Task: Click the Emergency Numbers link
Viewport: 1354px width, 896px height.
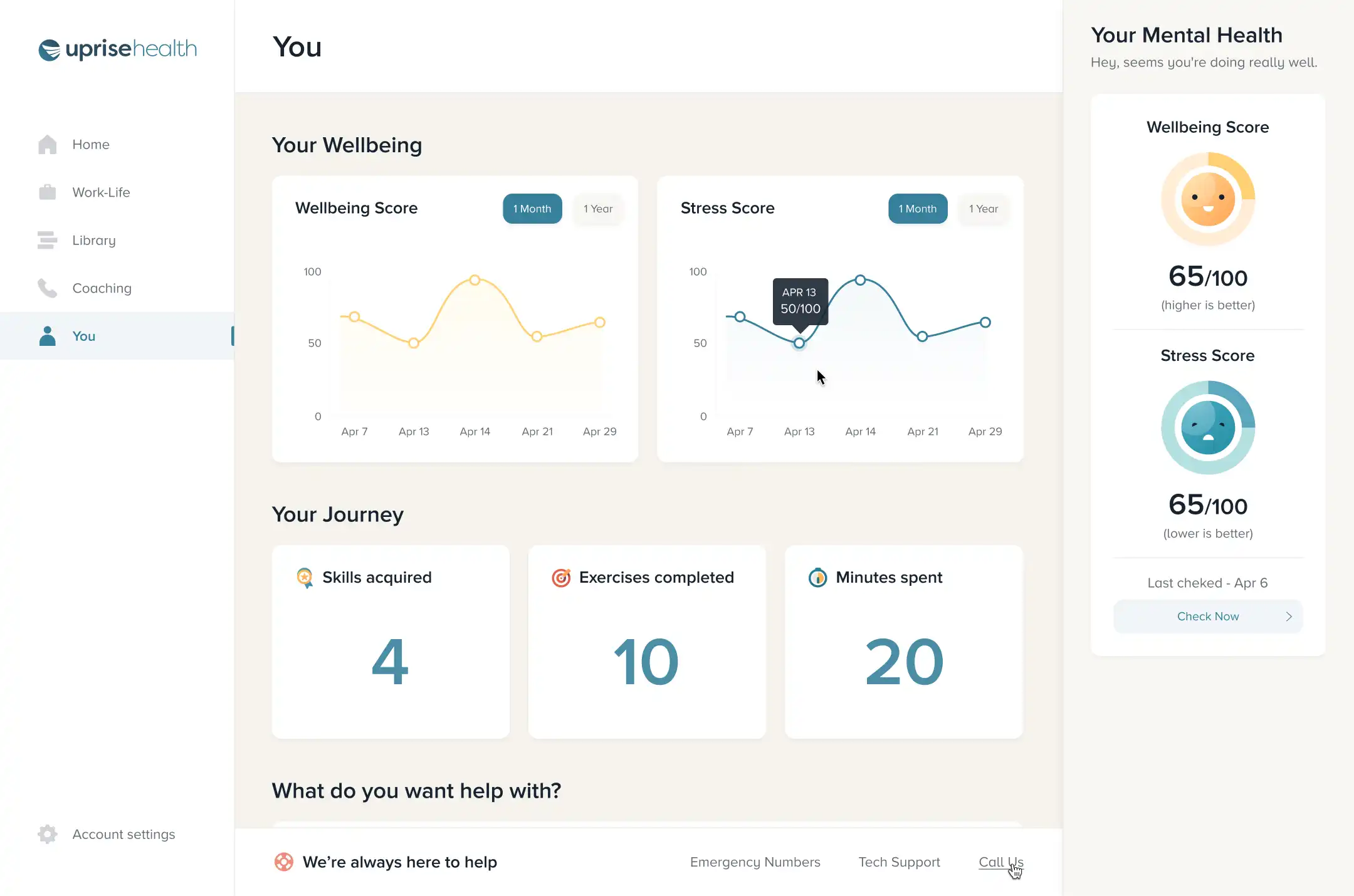Action: pyautogui.click(x=755, y=862)
